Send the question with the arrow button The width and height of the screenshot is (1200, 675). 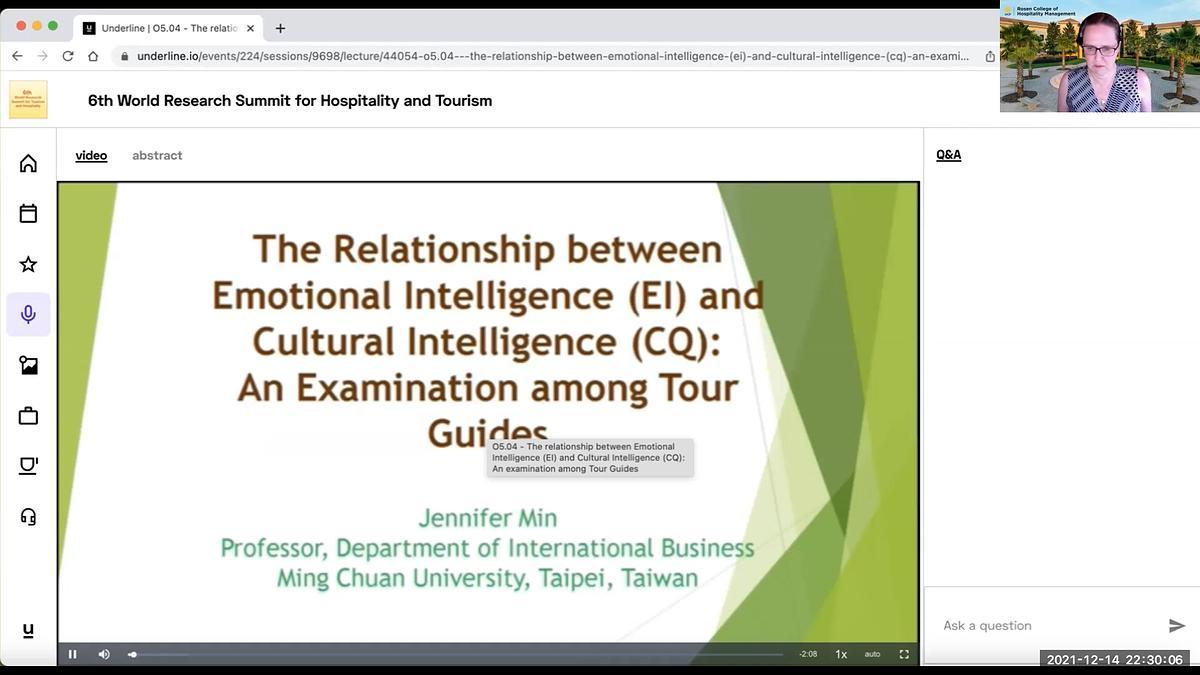tap(1176, 626)
